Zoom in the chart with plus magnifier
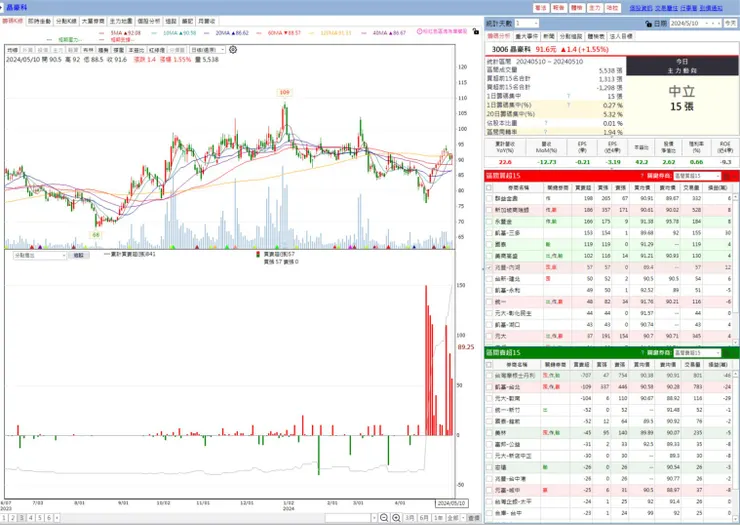 (396, 518)
